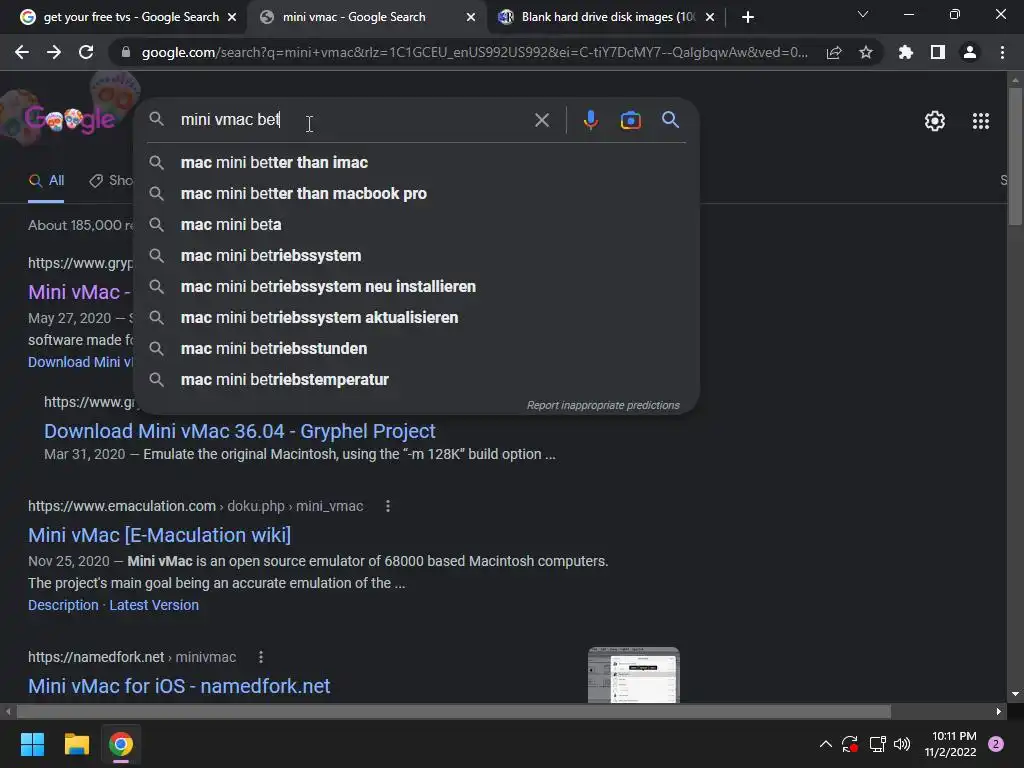Click the horizontal scrollbar right arrow
Screen dimensions: 1024x768
coord(999,711)
